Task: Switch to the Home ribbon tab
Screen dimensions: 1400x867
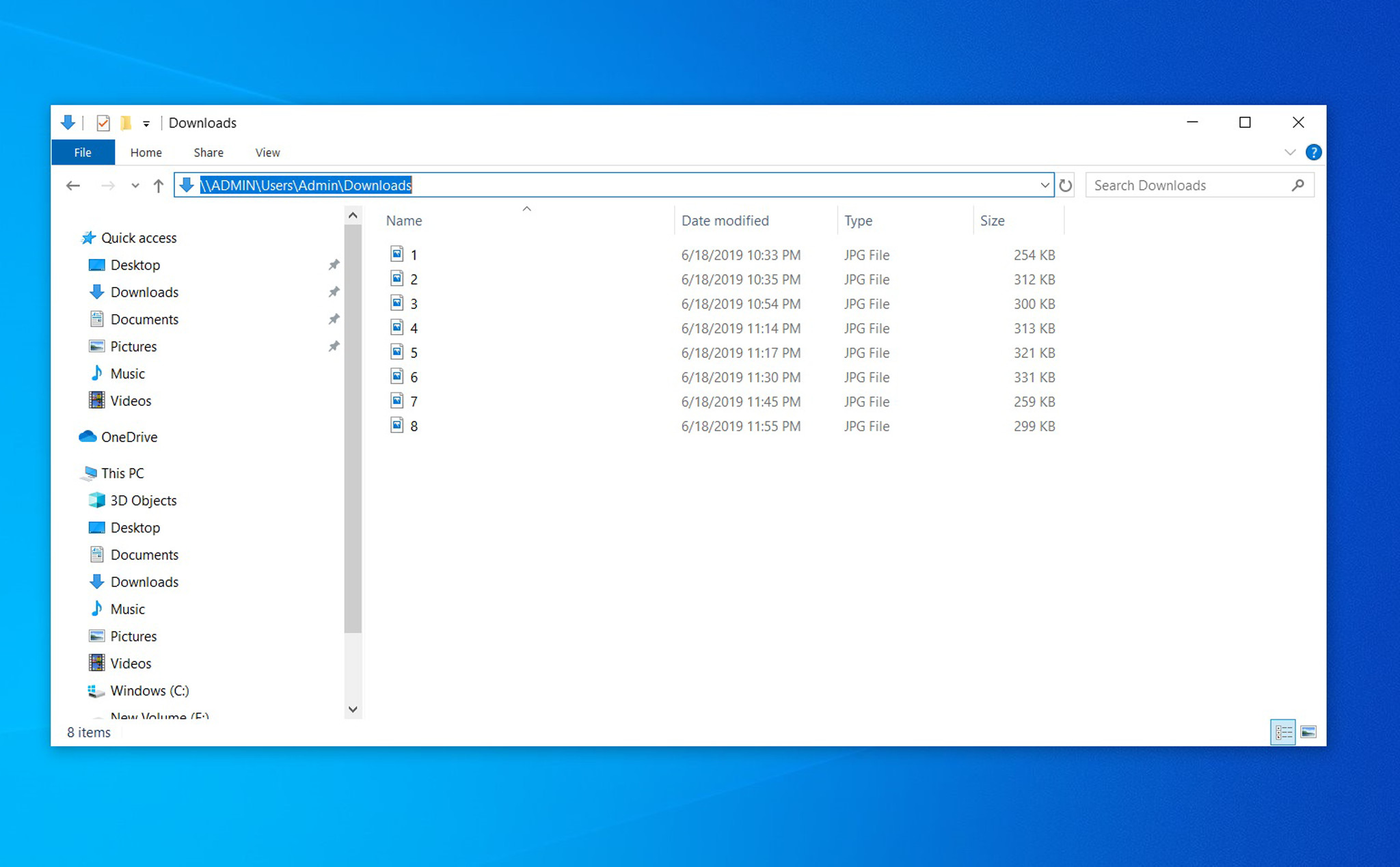Action: [146, 152]
